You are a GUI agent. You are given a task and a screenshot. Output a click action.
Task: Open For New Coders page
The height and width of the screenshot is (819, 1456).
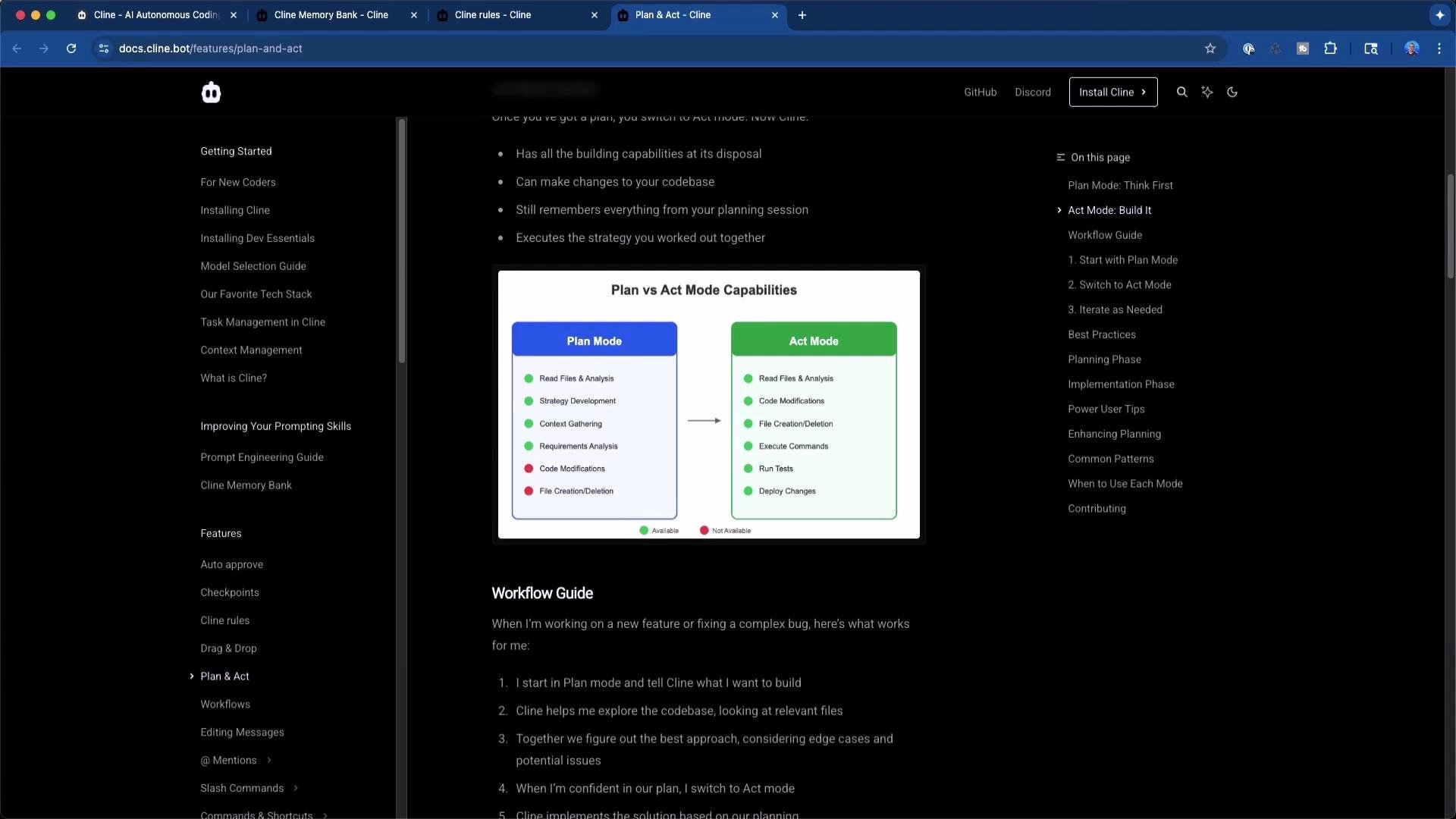coord(237,183)
